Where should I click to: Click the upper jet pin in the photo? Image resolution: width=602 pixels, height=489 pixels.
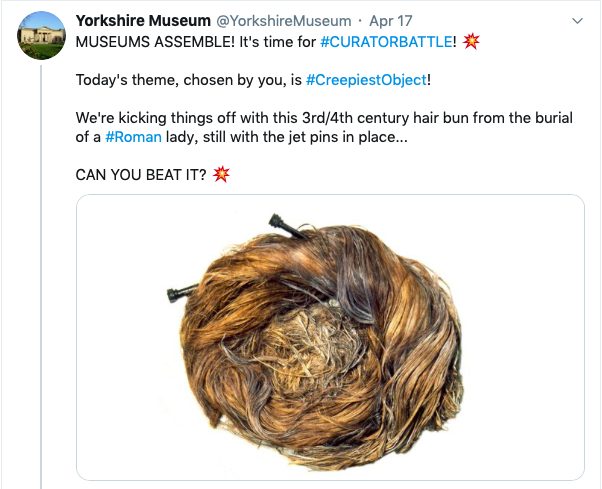[x=288, y=226]
